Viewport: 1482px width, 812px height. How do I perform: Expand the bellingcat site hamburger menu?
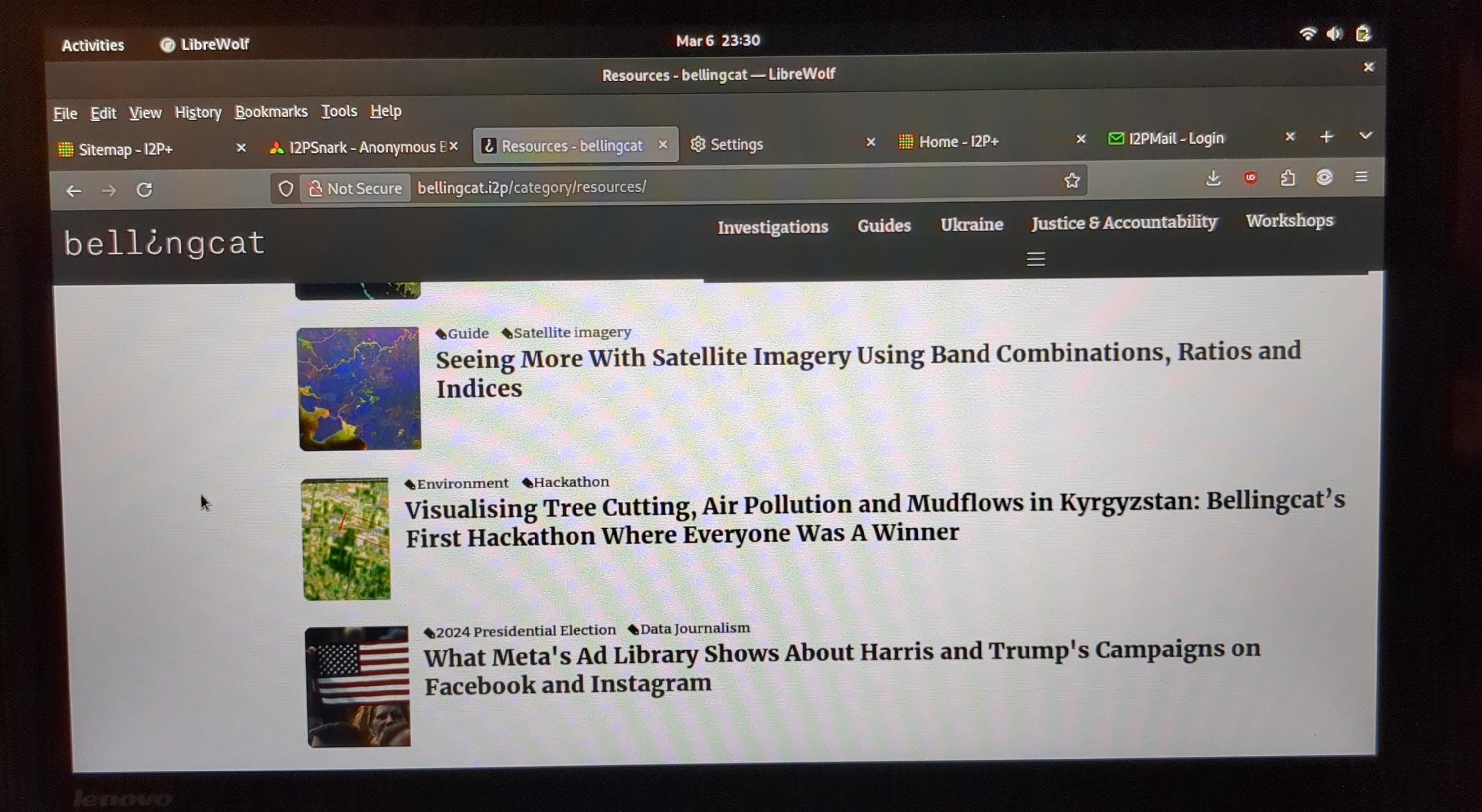[1035, 259]
